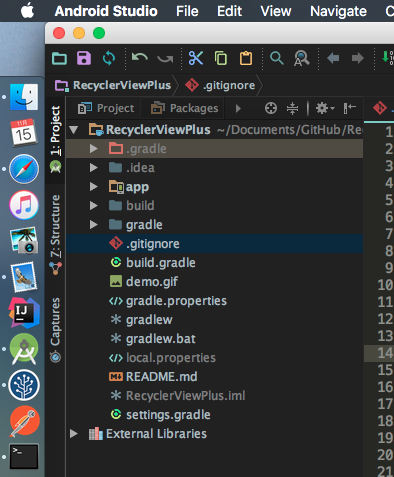Open Safari from the Dock
This screenshot has height=477, width=394.
pos(24,169)
